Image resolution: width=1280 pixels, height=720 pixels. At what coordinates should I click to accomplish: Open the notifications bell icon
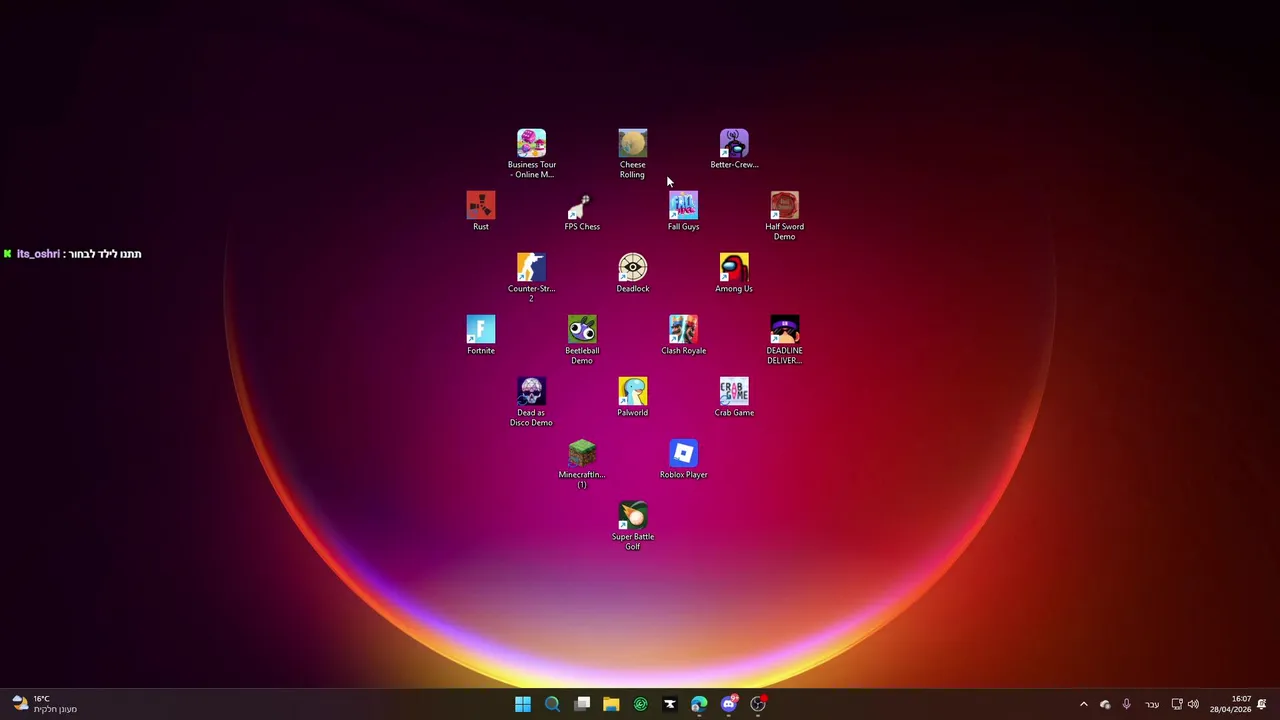coord(1262,704)
